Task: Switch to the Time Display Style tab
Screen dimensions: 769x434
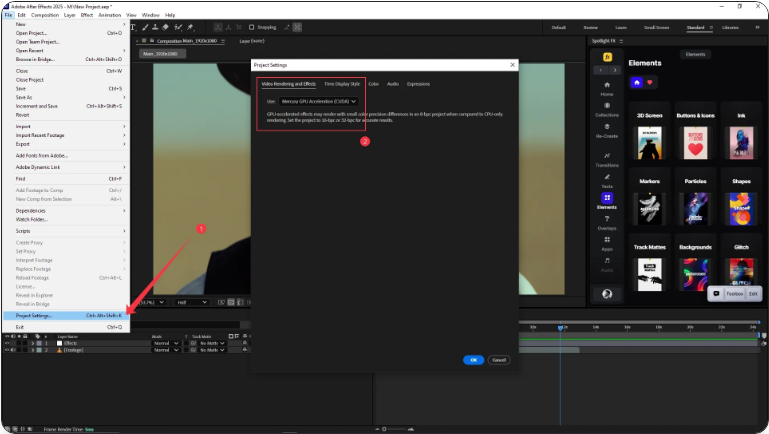Action: [341, 84]
